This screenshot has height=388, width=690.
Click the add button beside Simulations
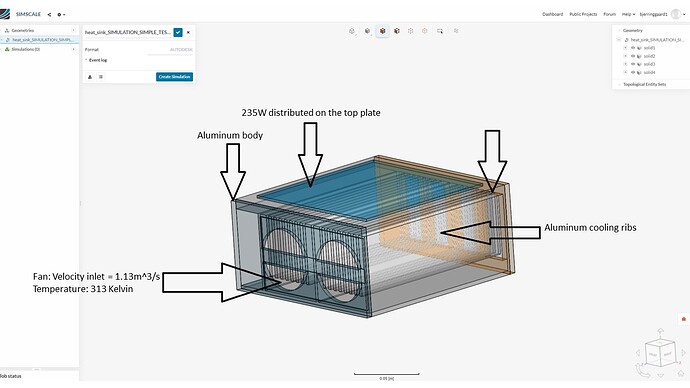[x=73, y=49]
